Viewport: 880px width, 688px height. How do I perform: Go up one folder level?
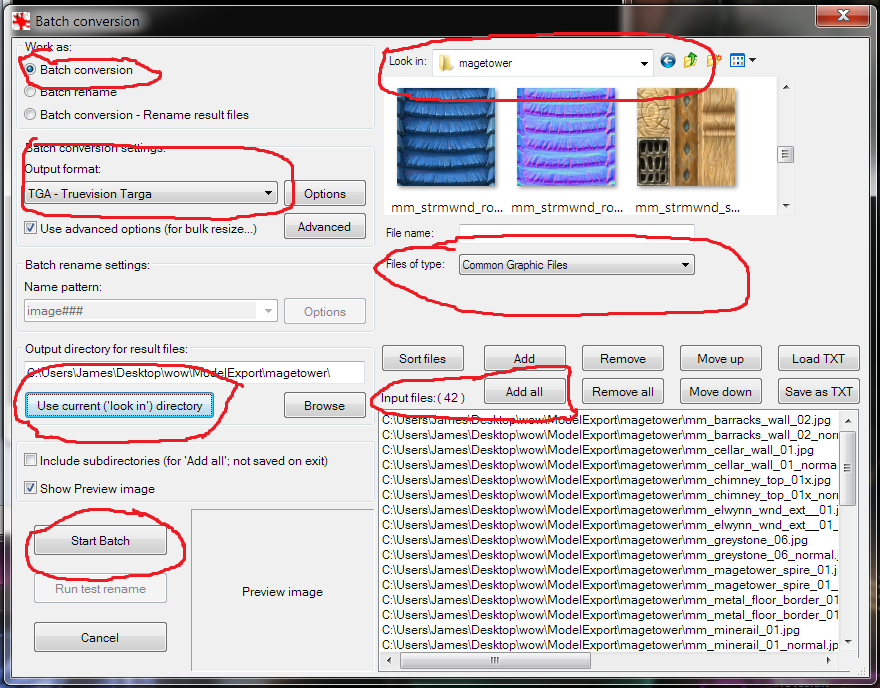pos(691,61)
